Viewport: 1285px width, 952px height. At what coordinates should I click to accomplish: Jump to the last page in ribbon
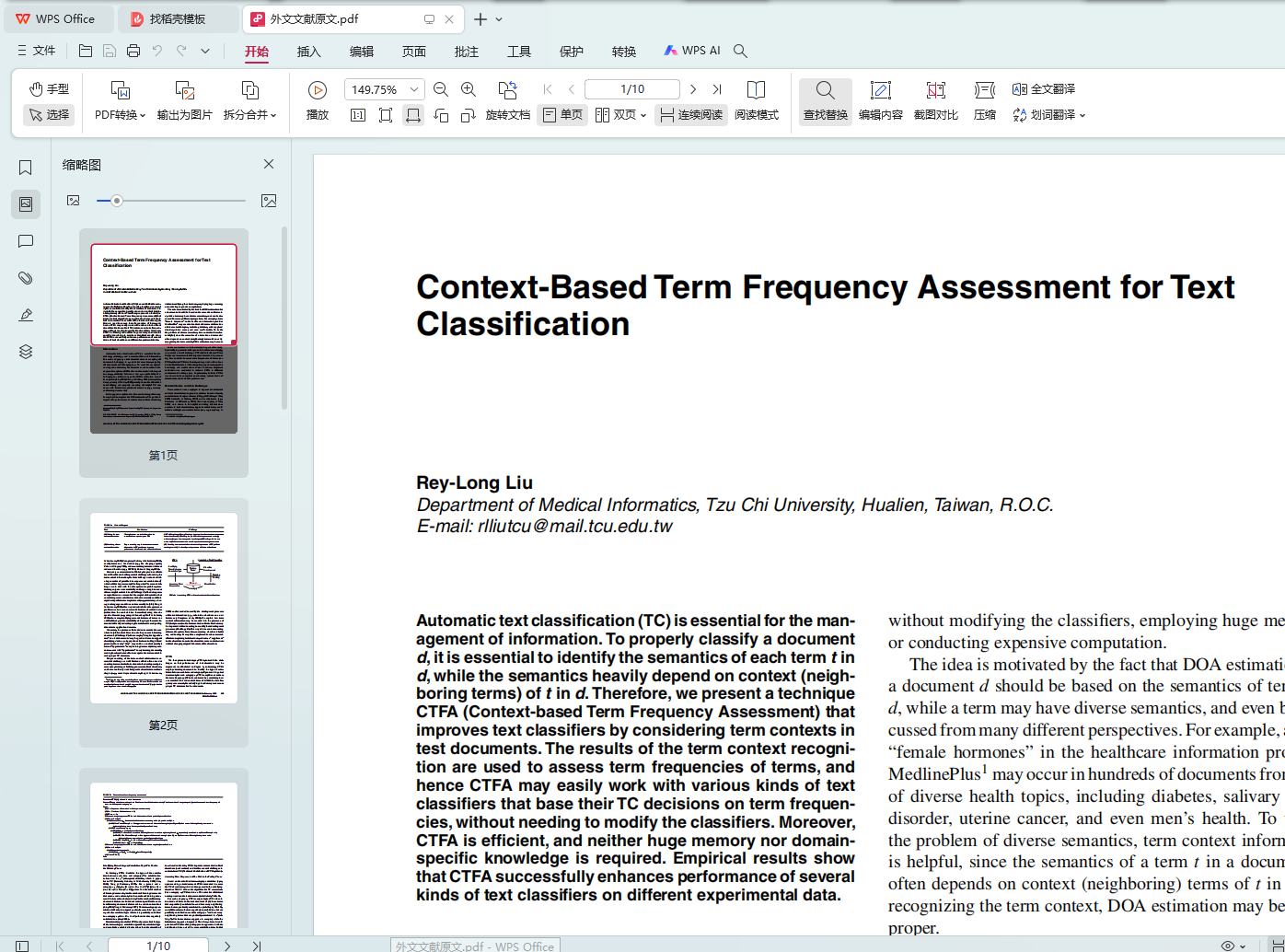717,89
